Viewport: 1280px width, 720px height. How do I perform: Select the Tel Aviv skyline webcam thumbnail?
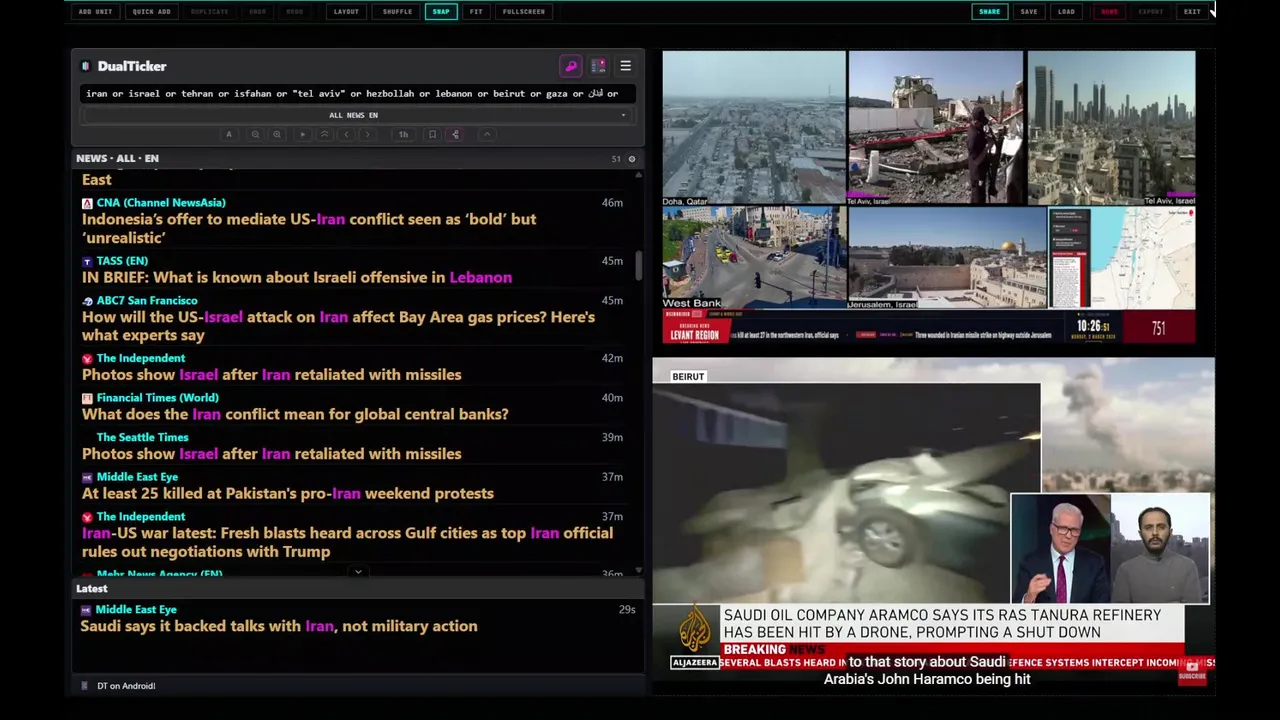(x=1111, y=128)
